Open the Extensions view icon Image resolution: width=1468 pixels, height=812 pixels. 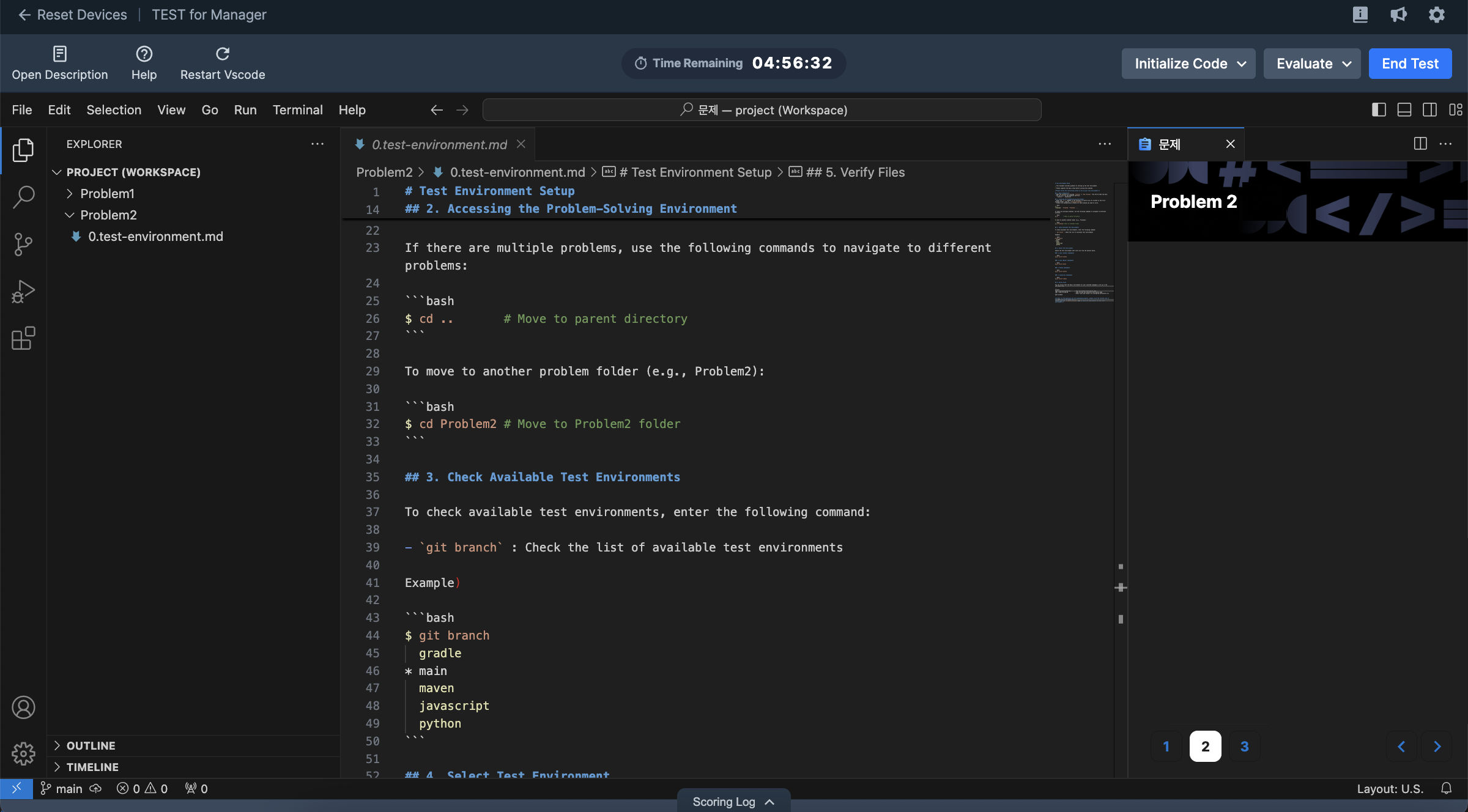[23, 338]
